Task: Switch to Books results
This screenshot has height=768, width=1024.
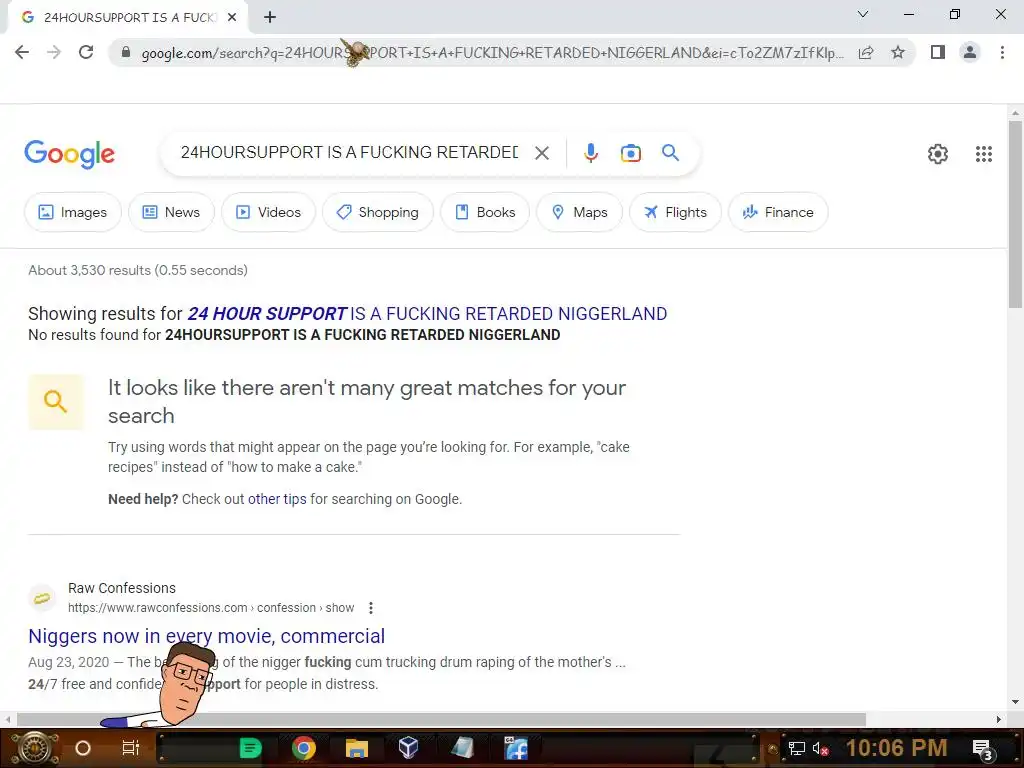Action: click(x=485, y=212)
